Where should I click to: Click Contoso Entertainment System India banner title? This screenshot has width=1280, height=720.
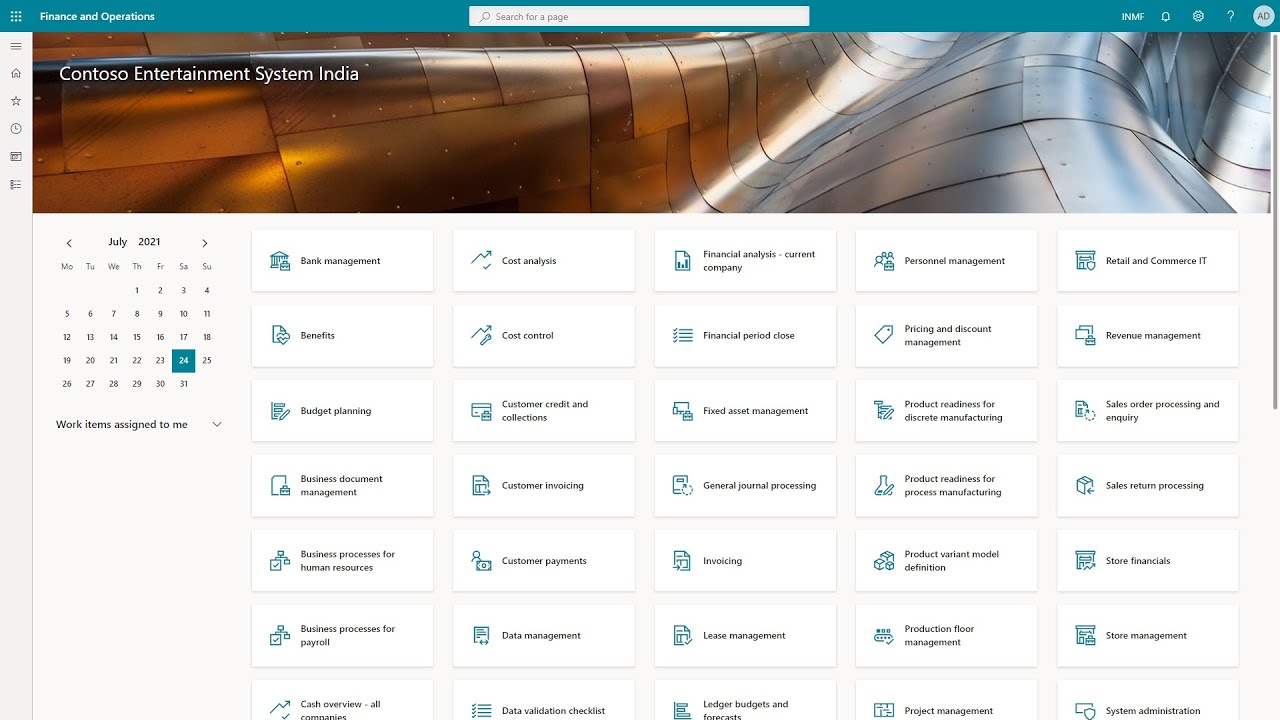(209, 74)
